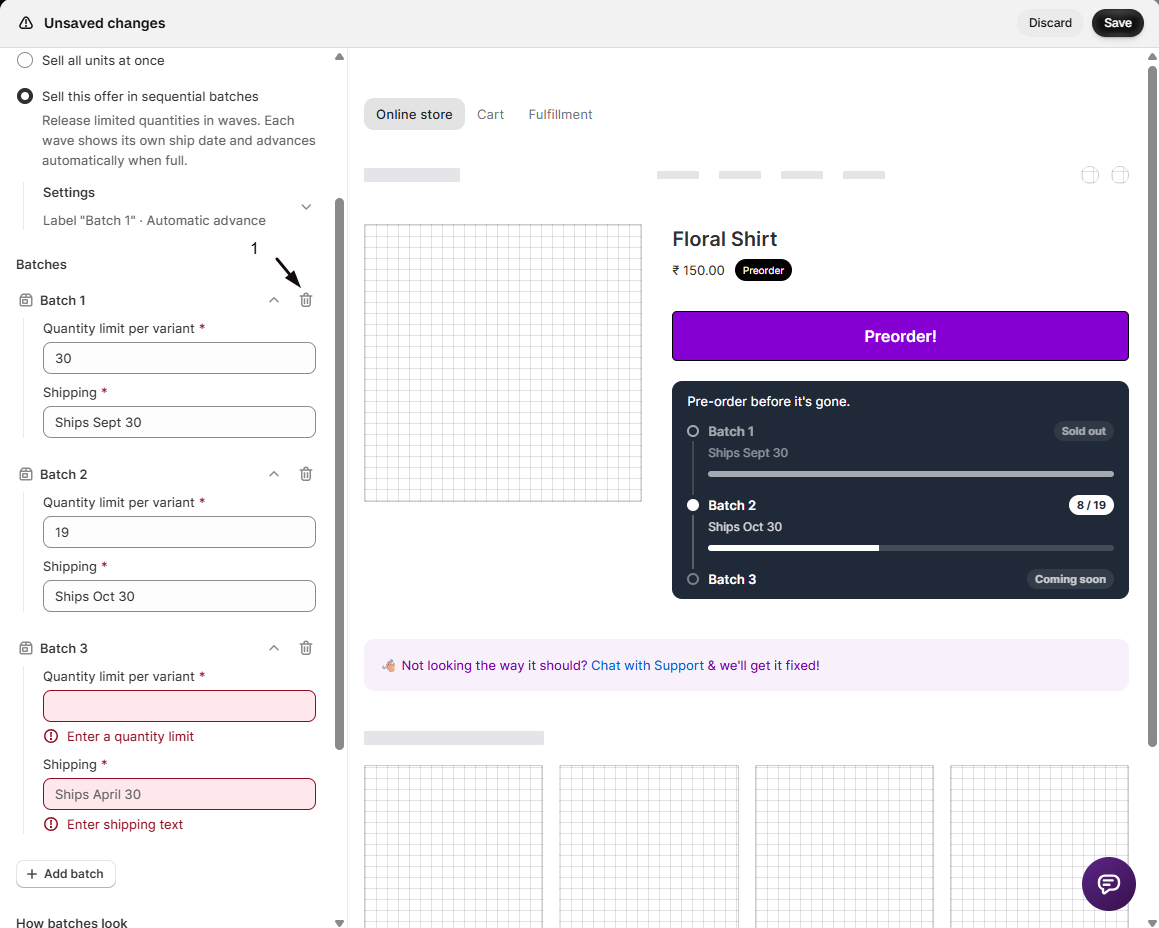
Task: Click the 8 / 19 count badge
Action: (1091, 505)
